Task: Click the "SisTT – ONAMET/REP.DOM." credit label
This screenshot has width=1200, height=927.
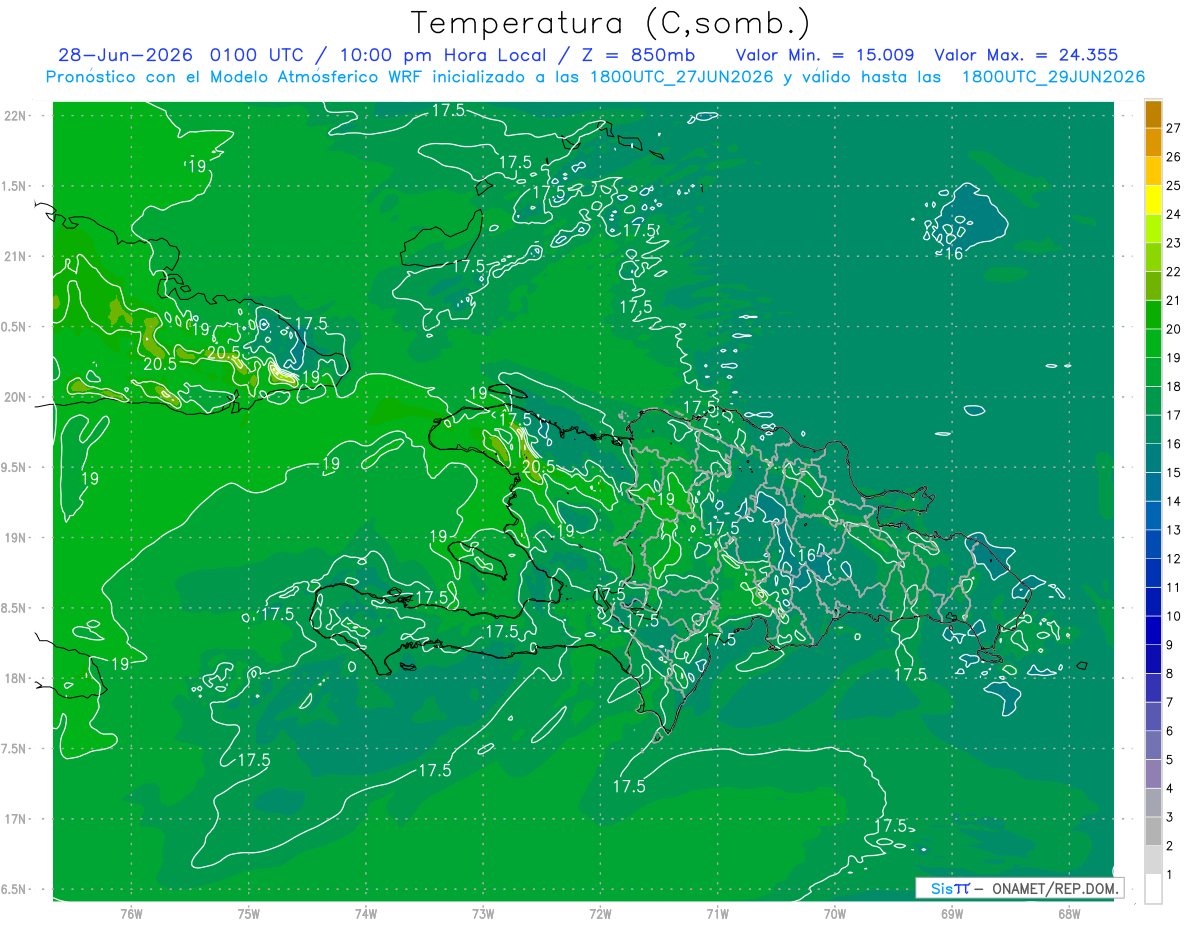Action: pos(1020,888)
